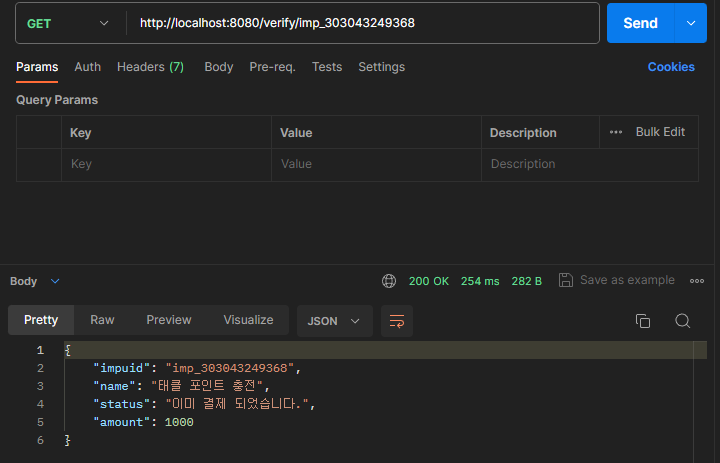The width and height of the screenshot is (720, 463).
Task: Click the save as example disk icon
Action: (566, 280)
